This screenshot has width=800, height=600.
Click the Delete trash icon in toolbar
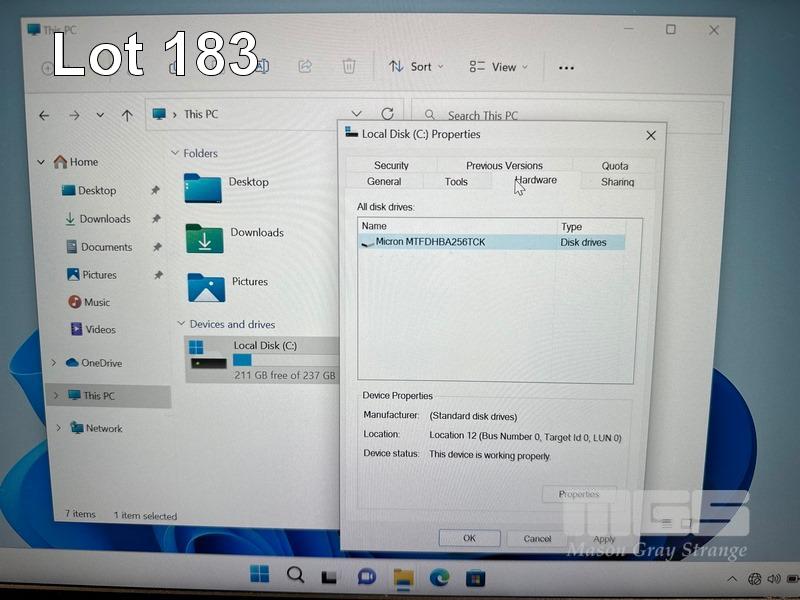click(x=349, y=66)
